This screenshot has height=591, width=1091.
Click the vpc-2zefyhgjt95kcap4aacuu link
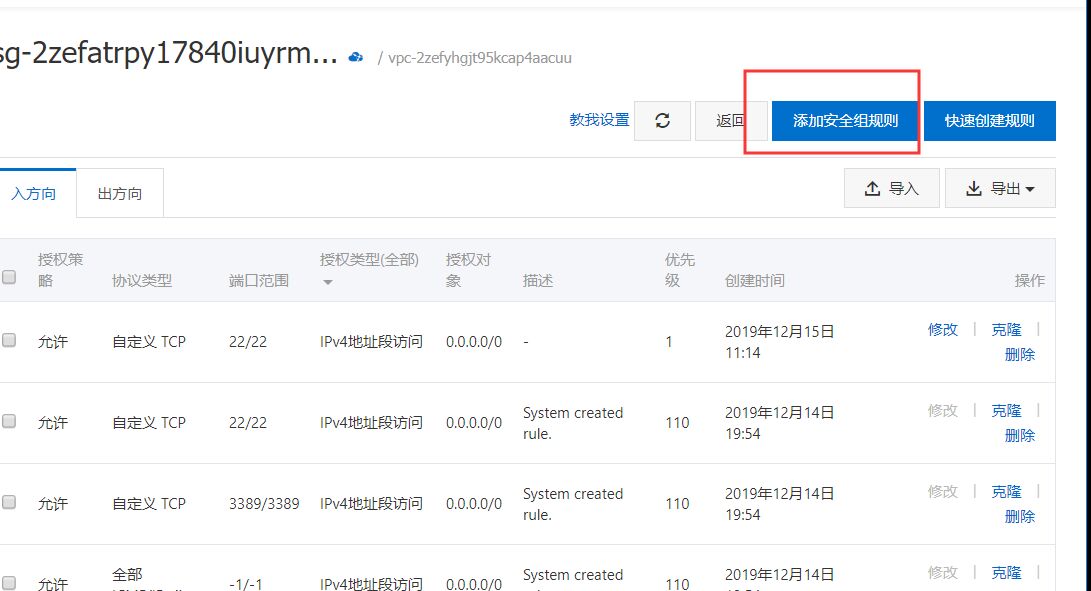[x=479, y=58]
